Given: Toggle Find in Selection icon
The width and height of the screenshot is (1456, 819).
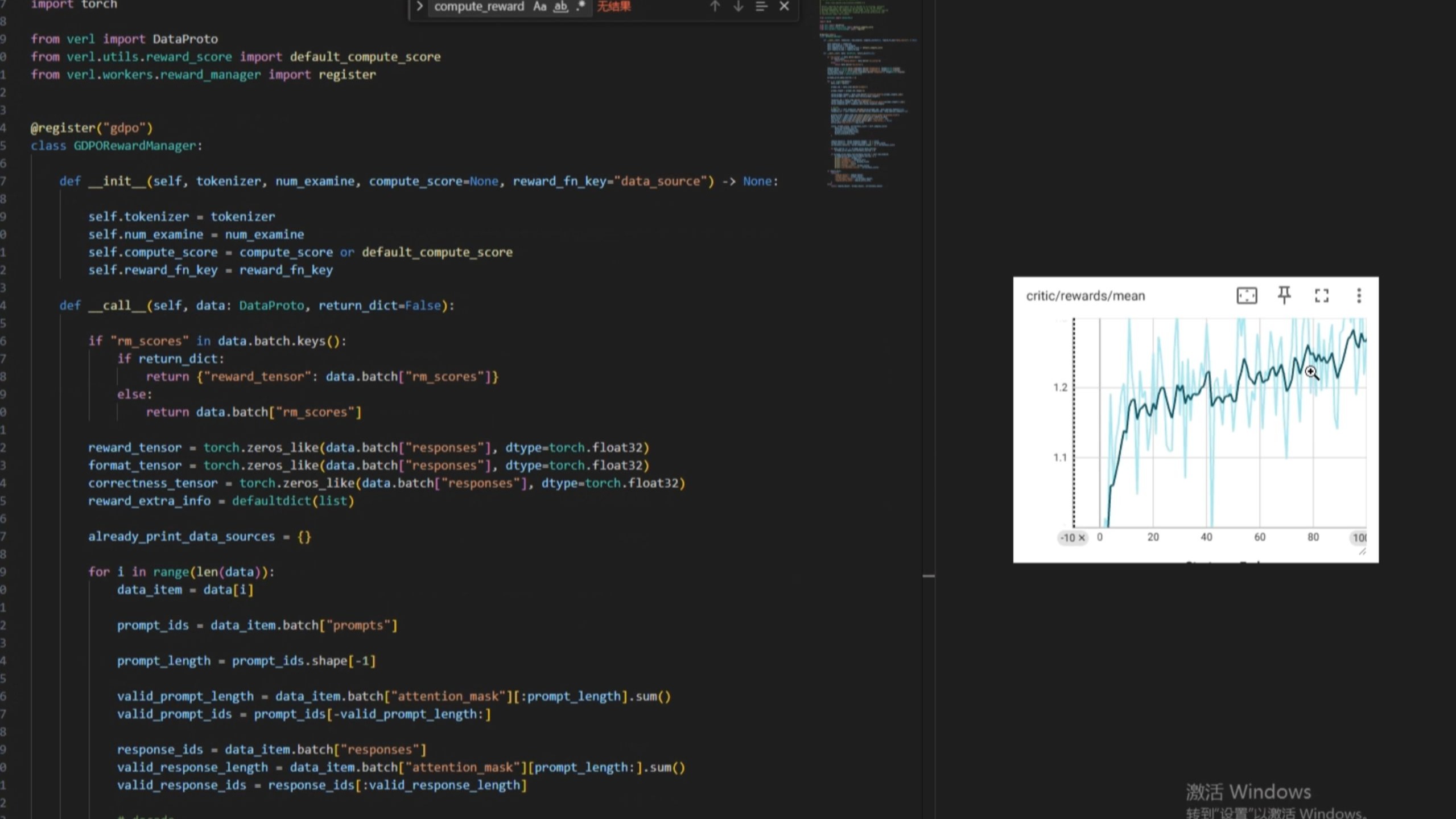Looking at the screenshot, I should [761, 6].
